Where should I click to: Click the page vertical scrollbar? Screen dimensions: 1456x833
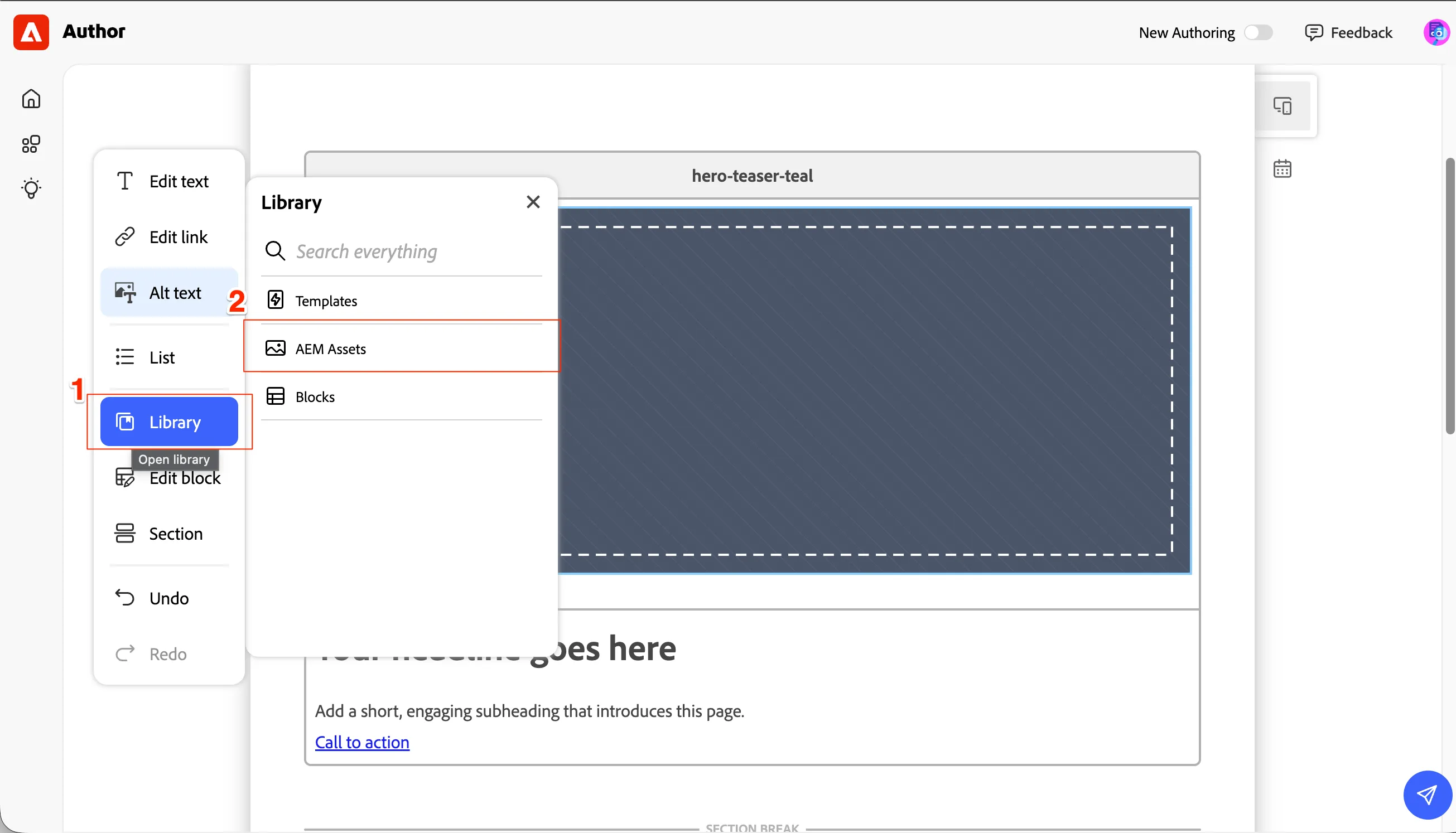pyautogui.click(x=1450, y=296)
